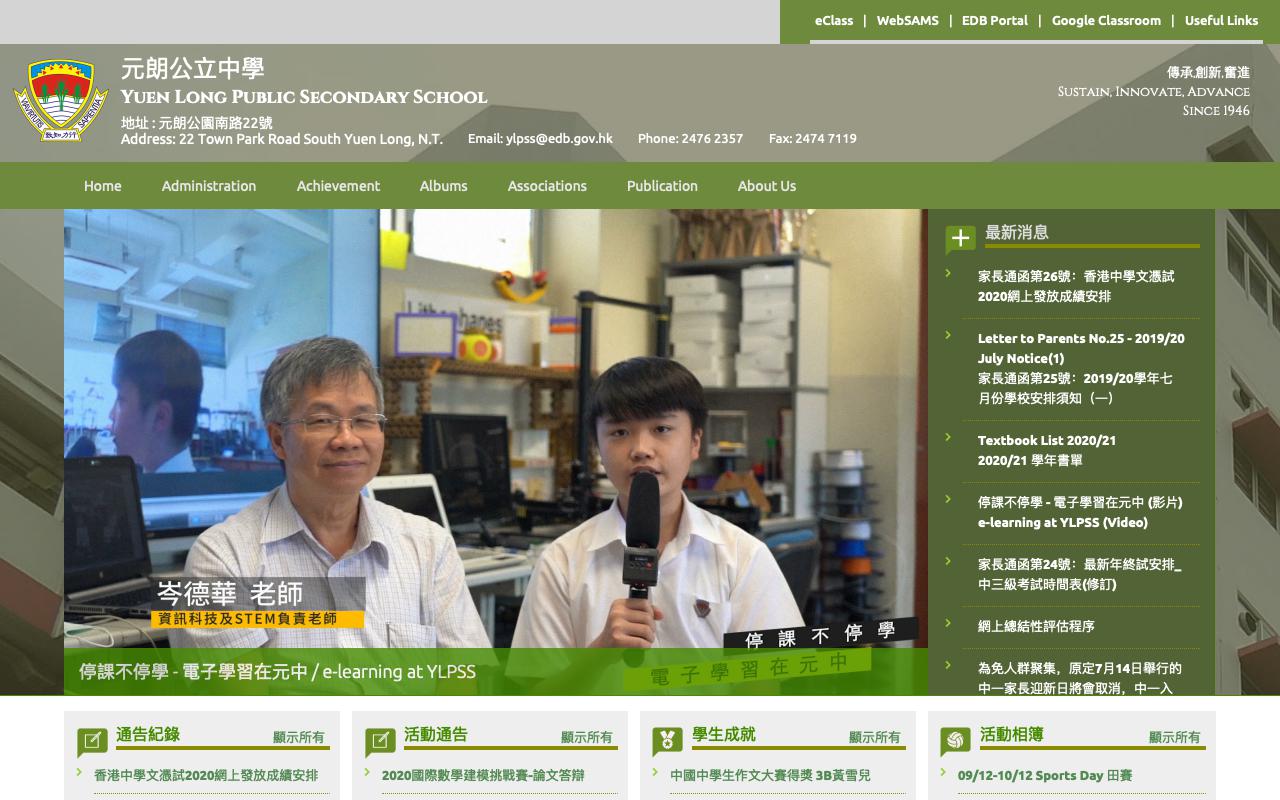Click the slide caption 停課不停學 - 電子學習在元中
This screenshot has width=1280, height=800.
278,672
